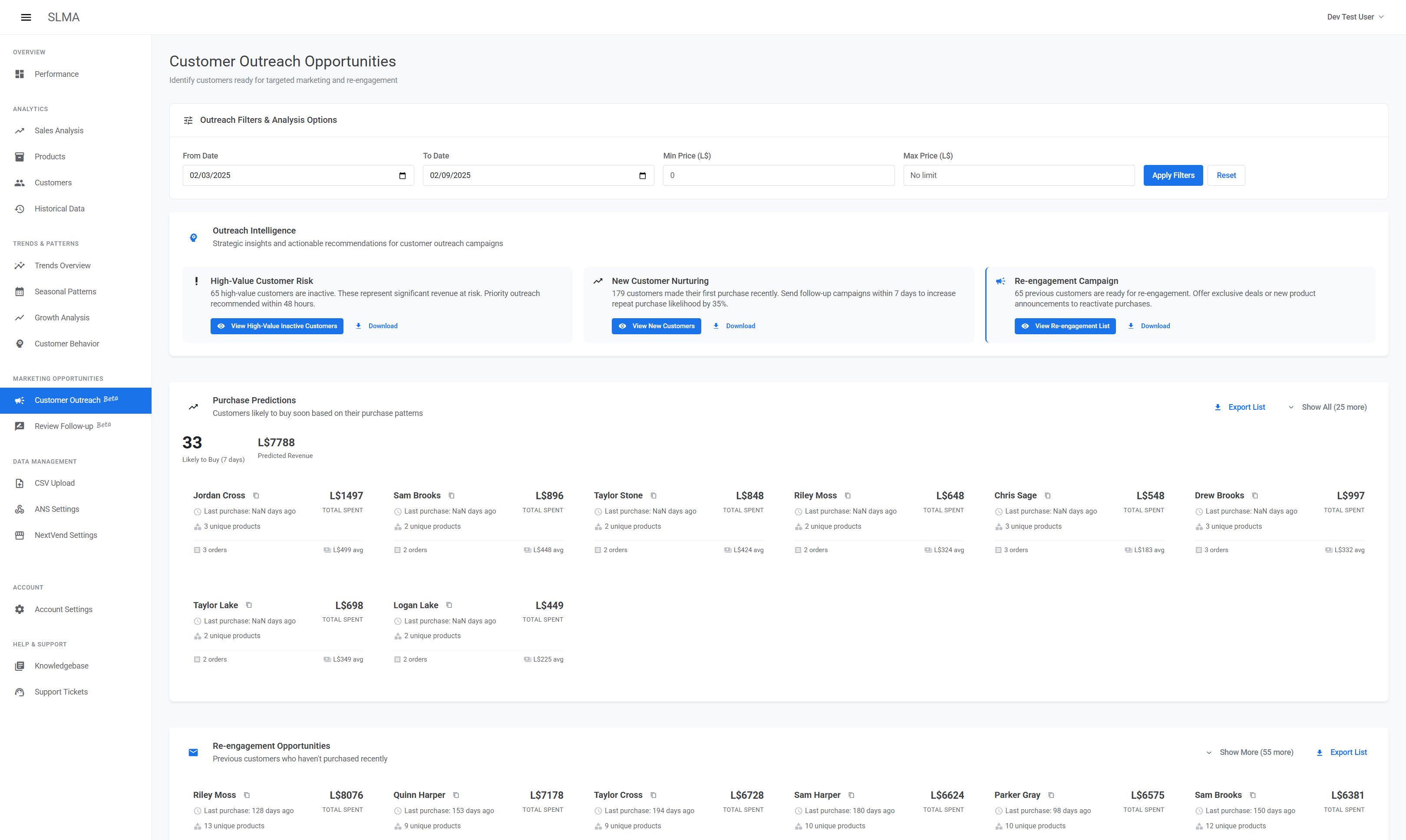Click the Seasonal Patterns calendar icon
1406x840 pixels.
[x=20, y=292]
